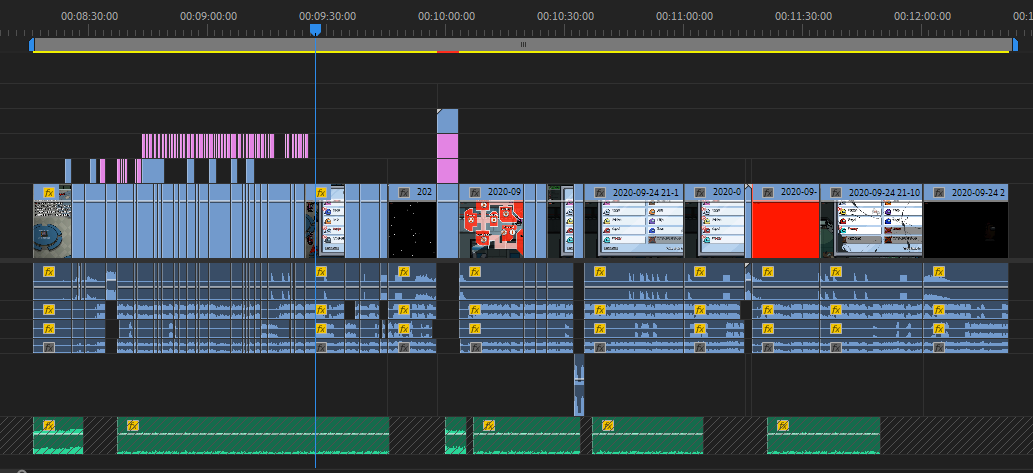Viewport: 1033px width, 473px height.
Task: Click the fx badge on the first green audio clip
Action: [x=47, y=425]
